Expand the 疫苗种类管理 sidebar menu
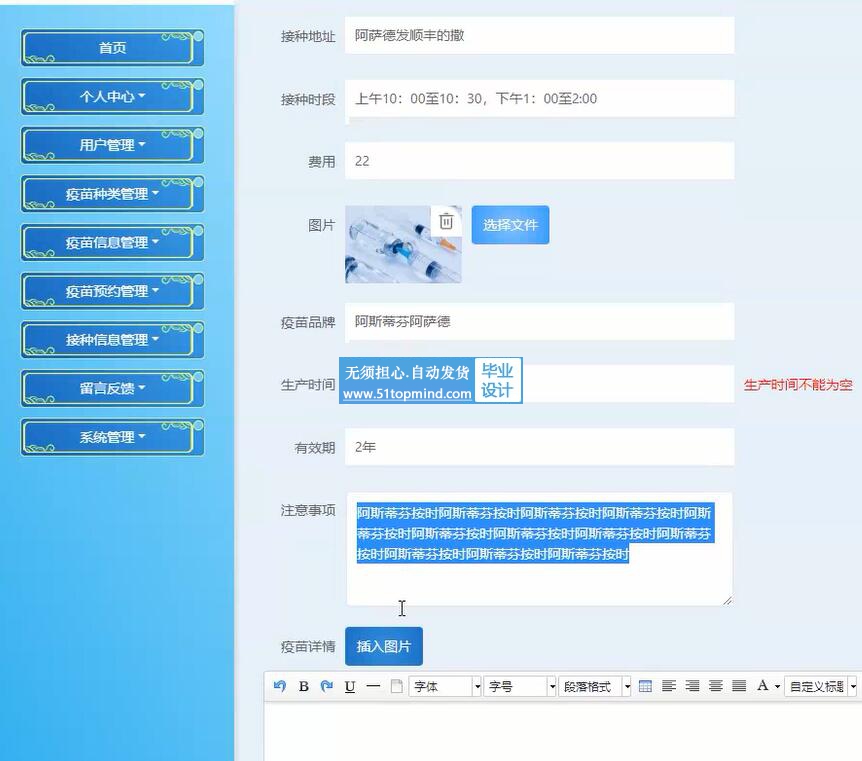Image resolution: width=862 pixels, height=761 pixels. (113, 194)
